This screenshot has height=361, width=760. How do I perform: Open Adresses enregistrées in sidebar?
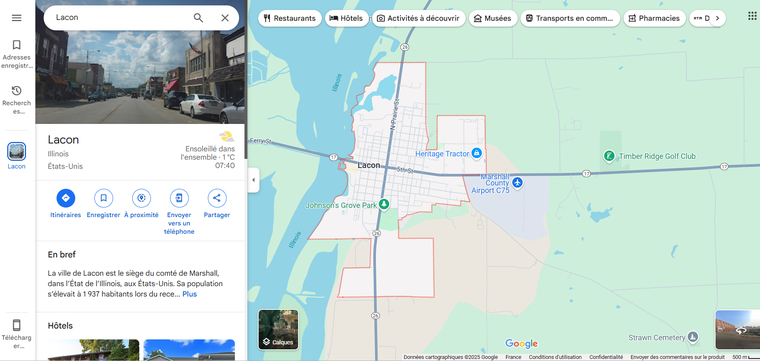point(16,54)
